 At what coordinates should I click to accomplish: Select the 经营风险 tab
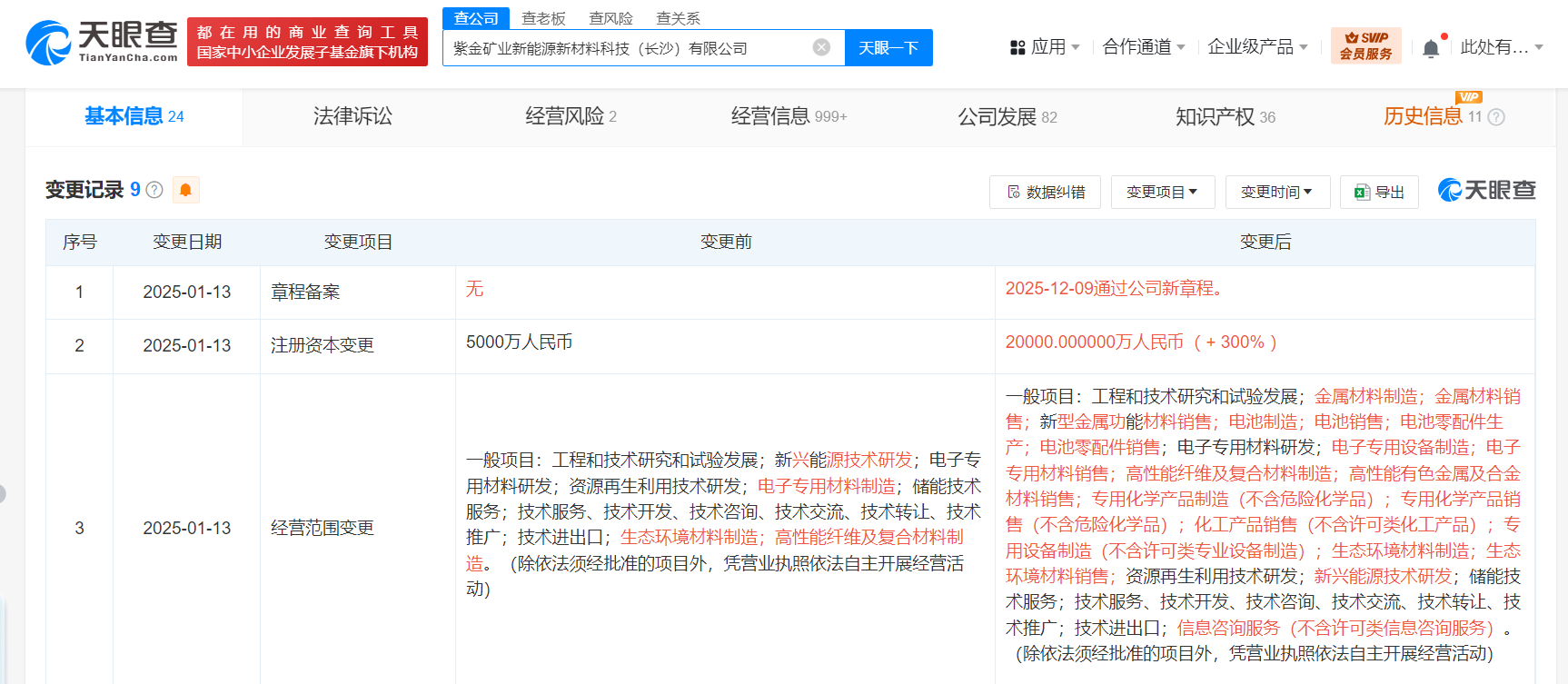(x=571, y=117)
